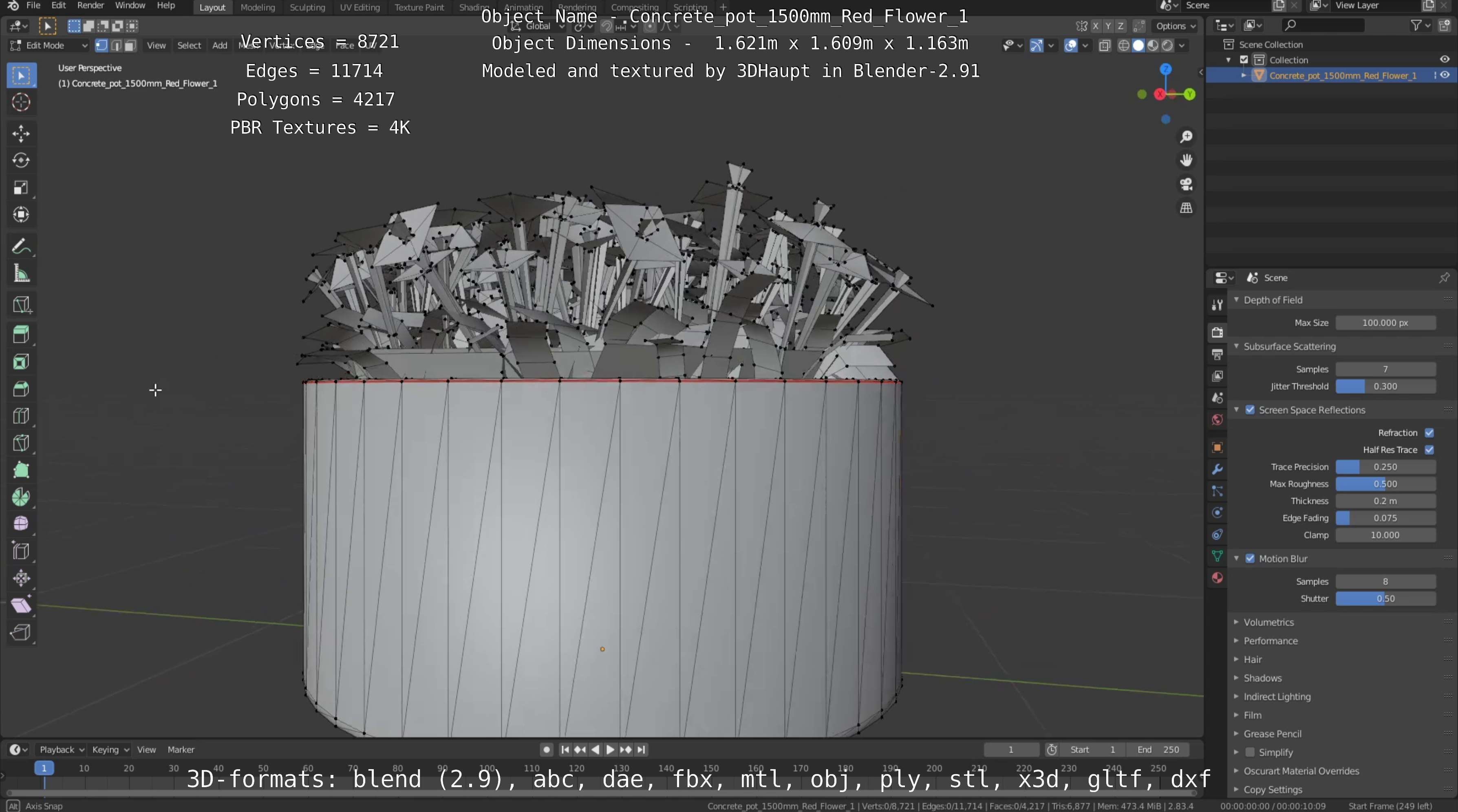Screen dimensions: 1458x812
Task: Enable the Simplify checkbox
Action: 1250,753
